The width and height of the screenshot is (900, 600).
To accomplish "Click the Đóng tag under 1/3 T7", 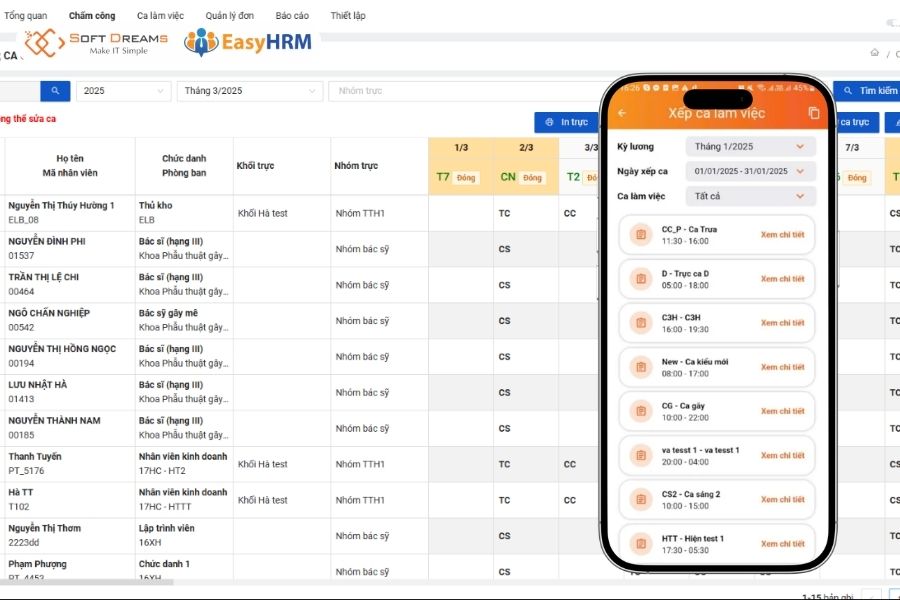I will click(x=466, y=177).
